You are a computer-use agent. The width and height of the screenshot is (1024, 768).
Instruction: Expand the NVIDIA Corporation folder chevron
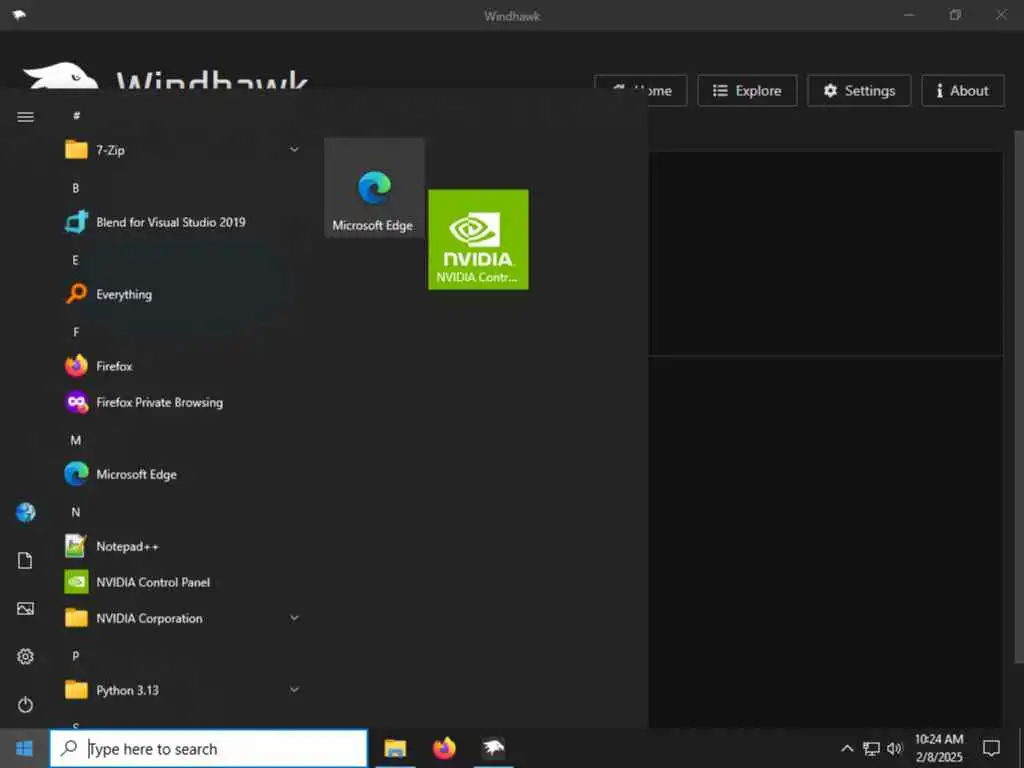point(295,618)
